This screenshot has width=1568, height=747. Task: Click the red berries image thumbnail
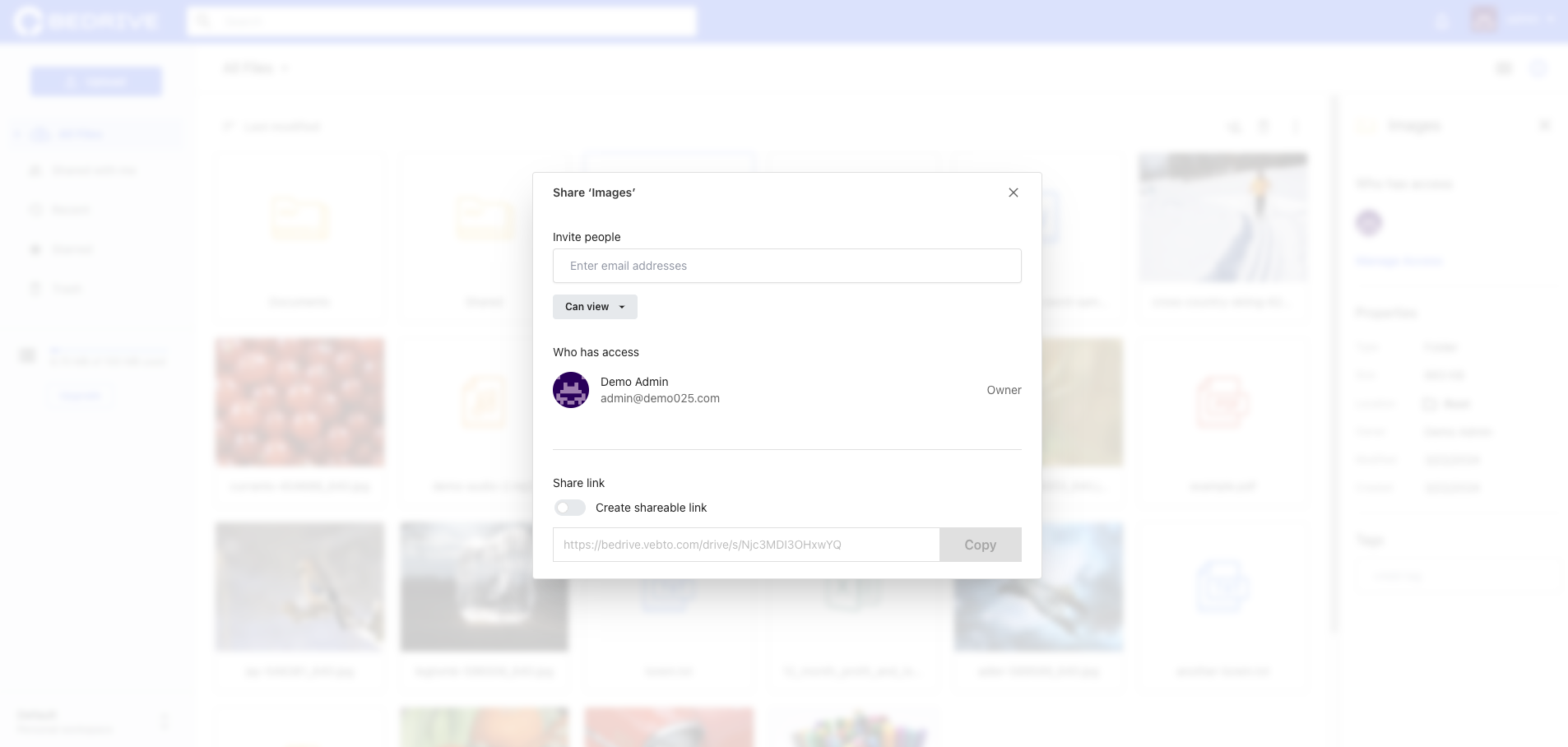pos(299,401)
